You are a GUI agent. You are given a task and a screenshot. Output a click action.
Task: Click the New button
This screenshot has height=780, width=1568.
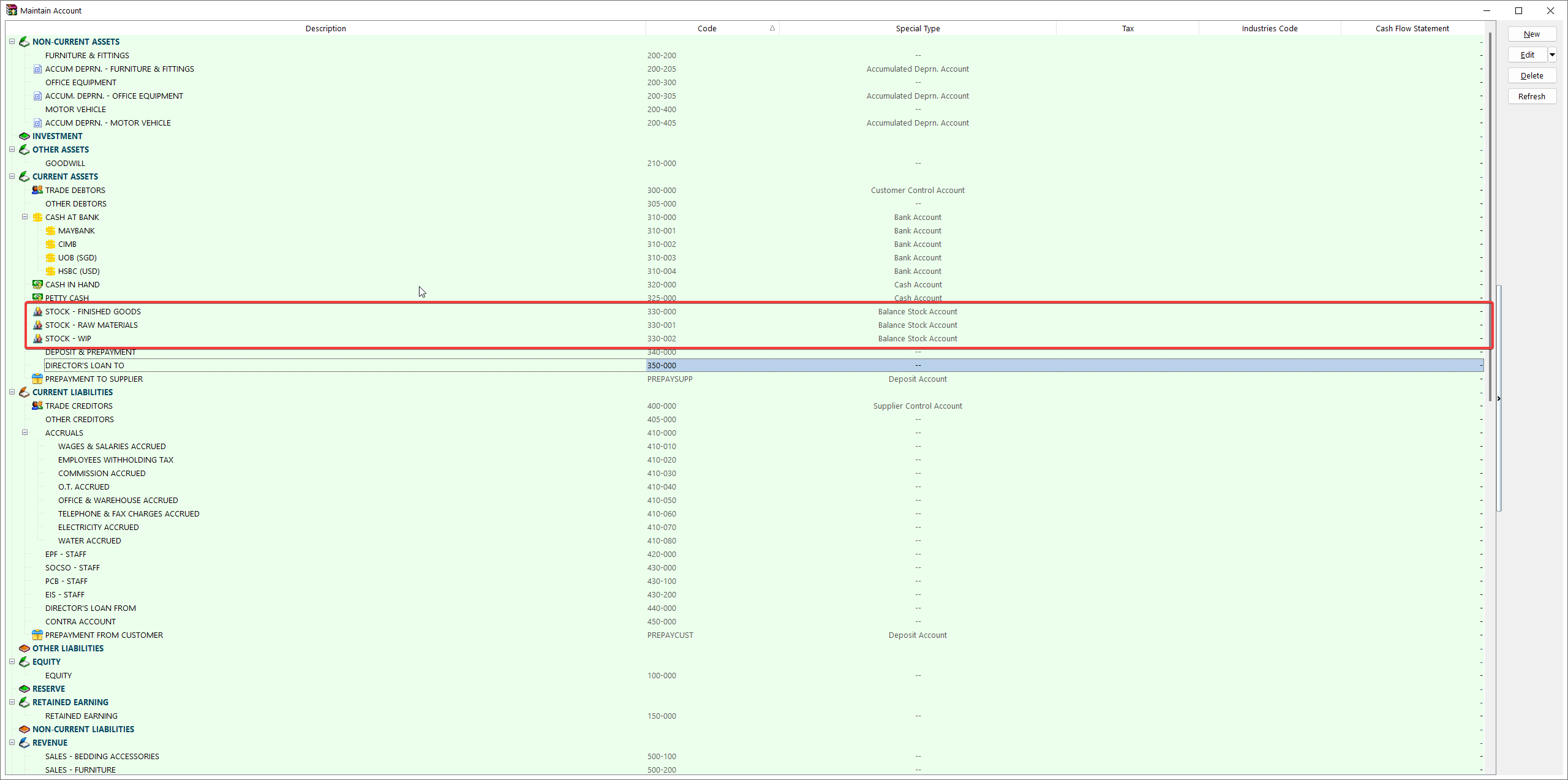point(1531,34)
